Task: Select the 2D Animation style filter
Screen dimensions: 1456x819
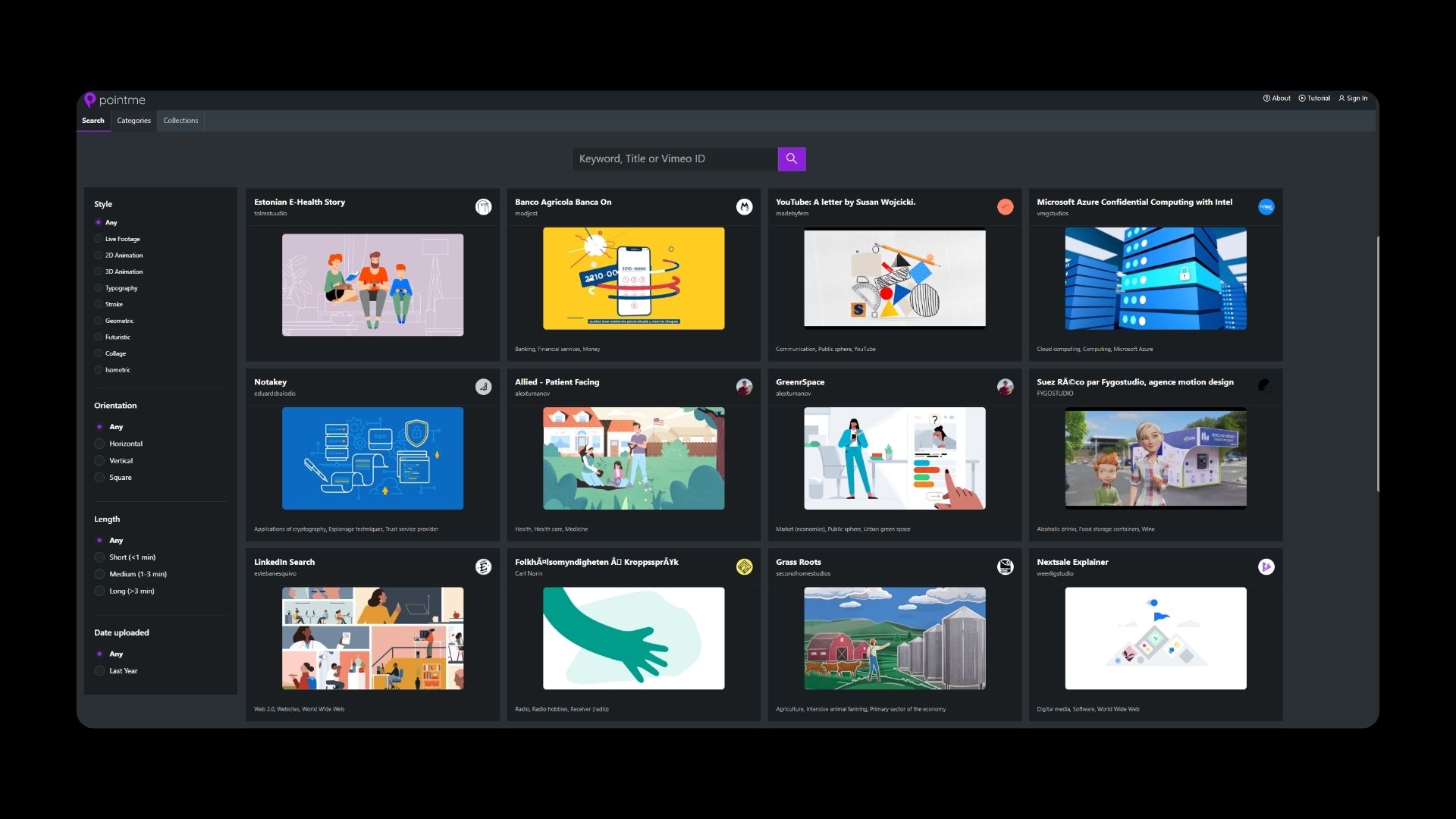Action: [x=99, y=256]
